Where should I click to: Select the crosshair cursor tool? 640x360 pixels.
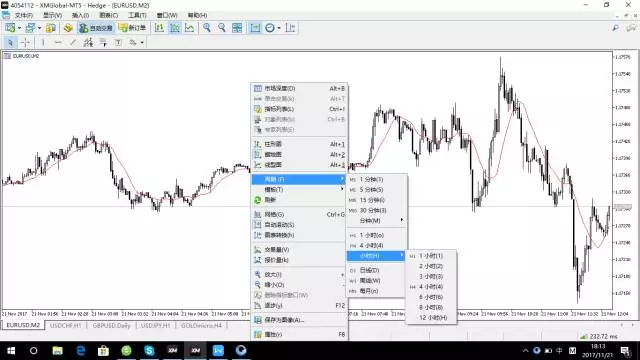(x=25, y=42)
